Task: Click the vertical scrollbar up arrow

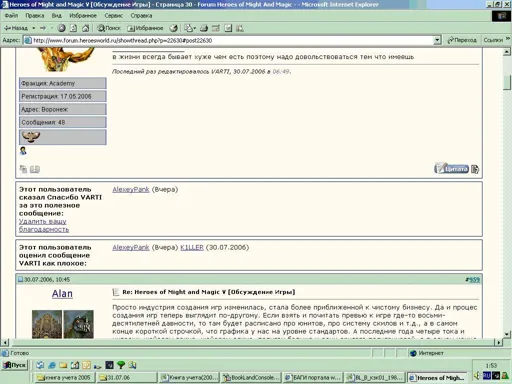Action: click(507, 52)
